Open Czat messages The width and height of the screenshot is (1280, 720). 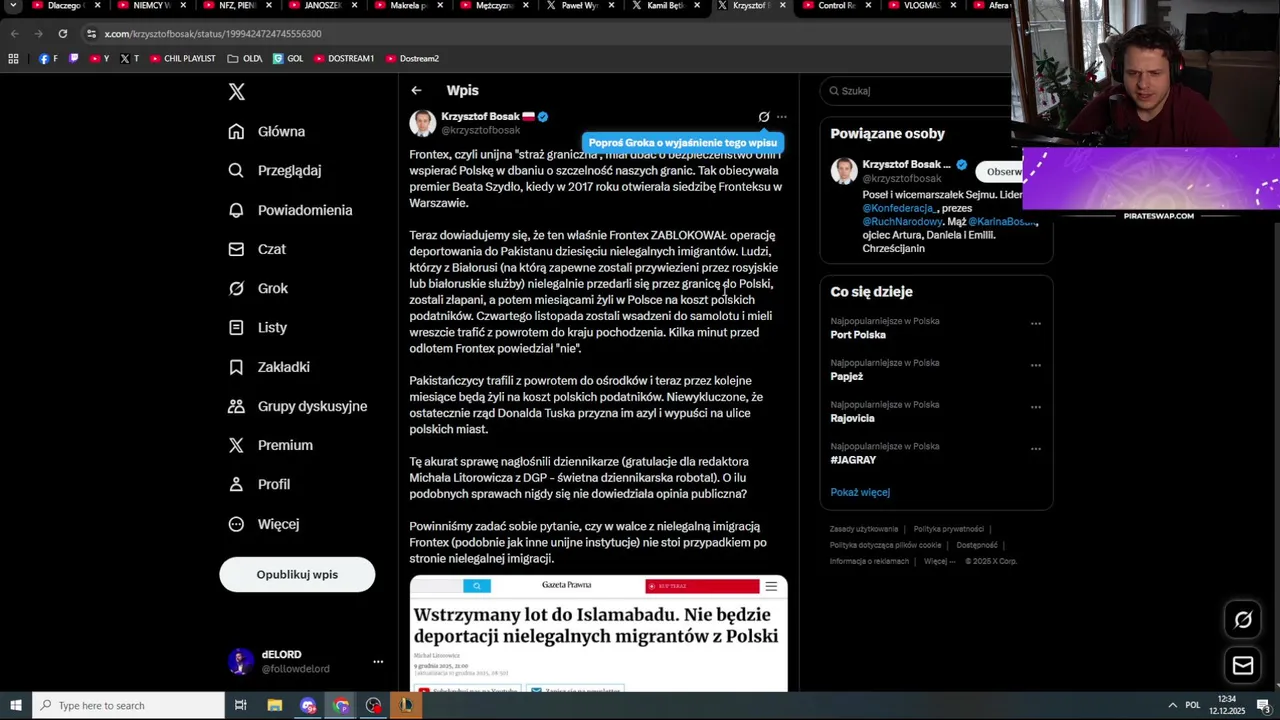pyautogui.click(x=257, y=249)
